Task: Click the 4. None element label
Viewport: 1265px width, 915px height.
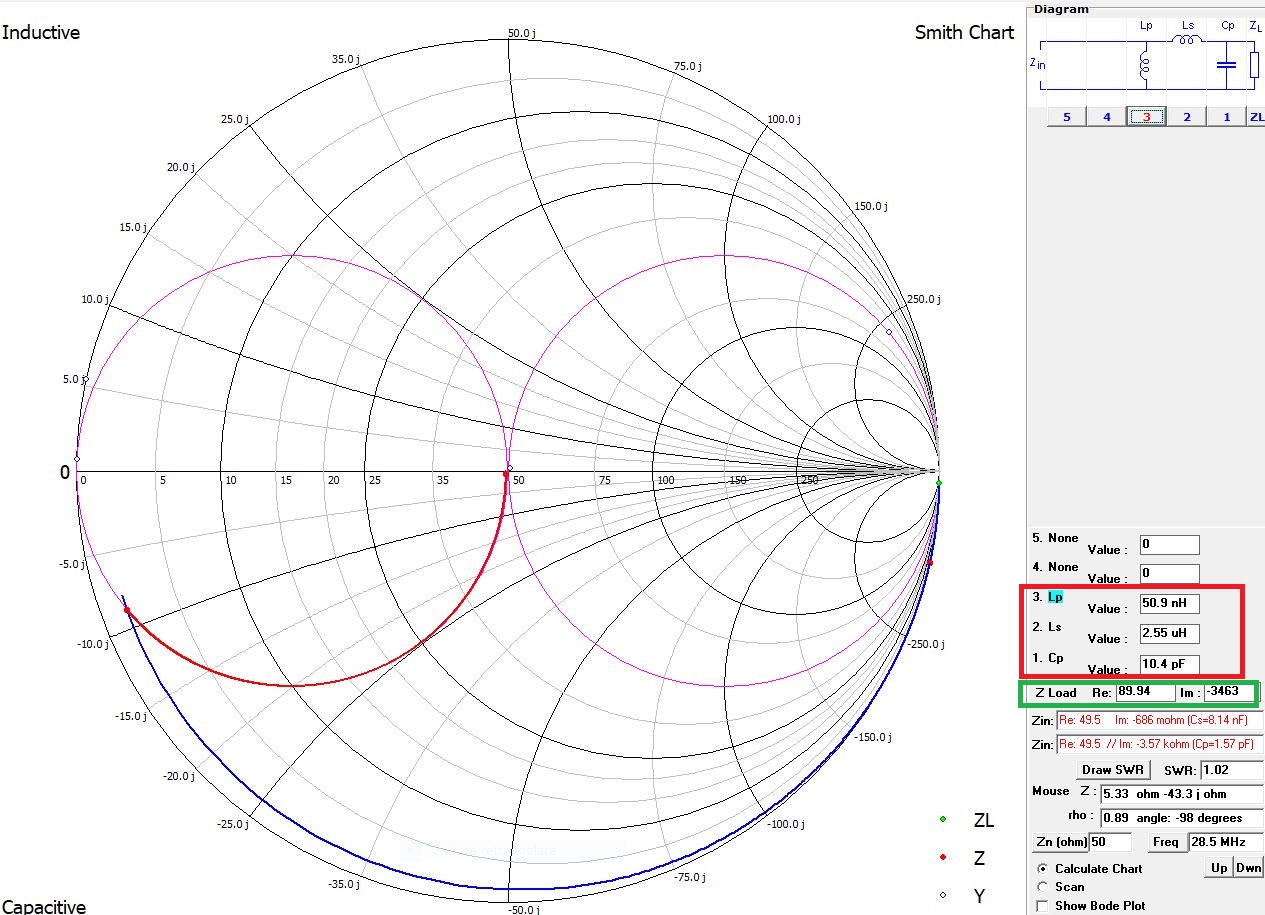Action: [x=1055, y=567]
